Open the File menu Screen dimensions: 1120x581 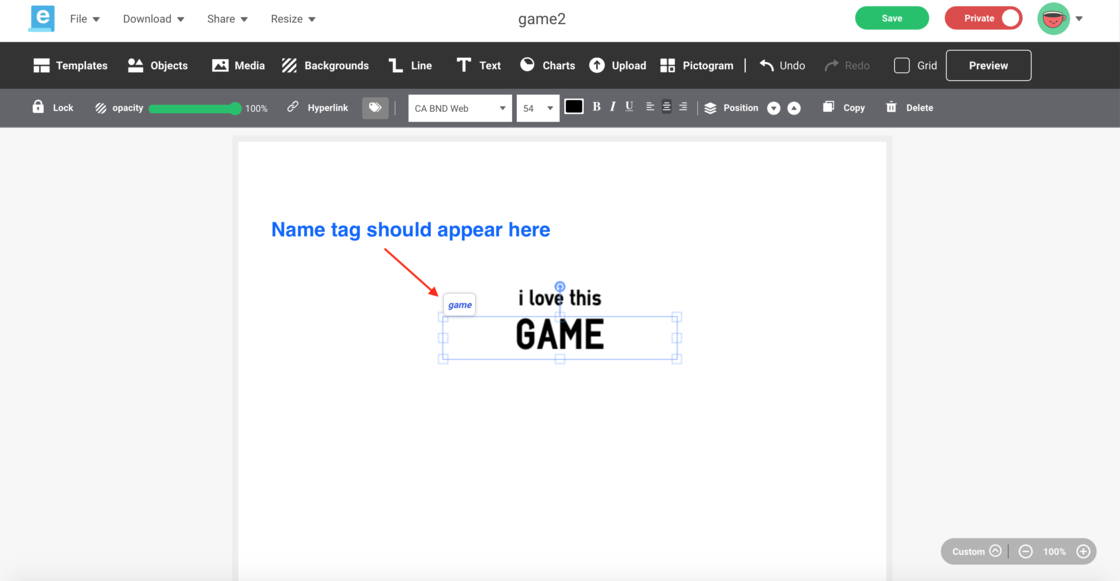(x=84, y=19)
